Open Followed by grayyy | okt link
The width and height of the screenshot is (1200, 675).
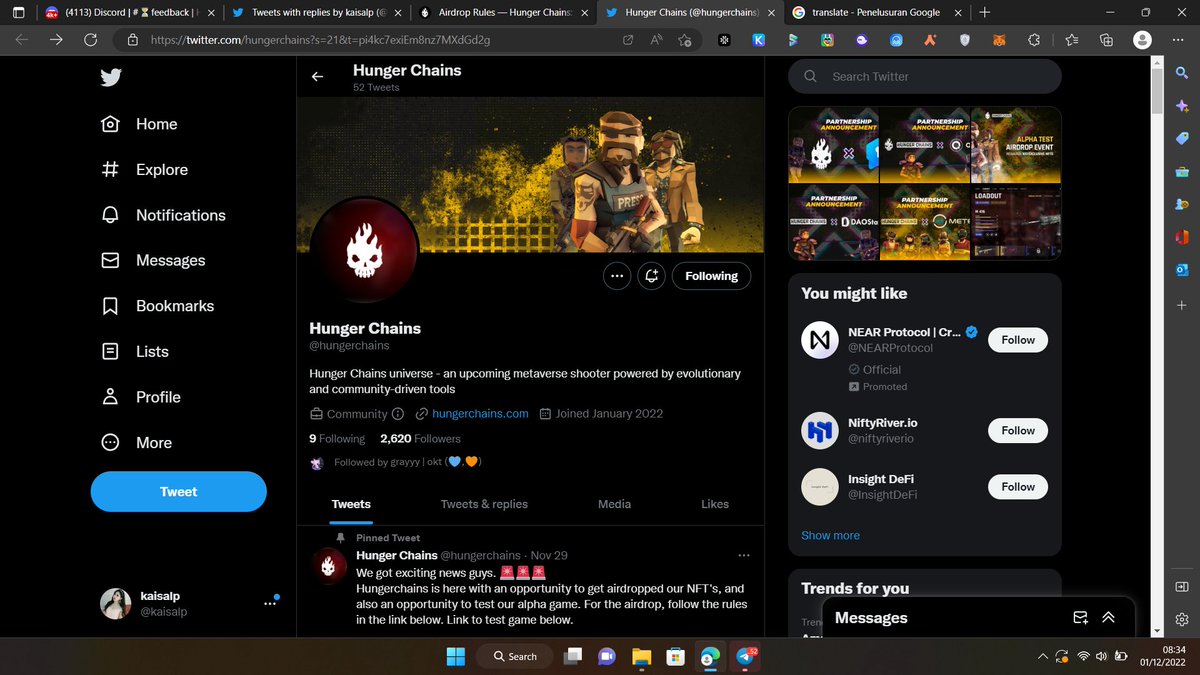[407, 462]
